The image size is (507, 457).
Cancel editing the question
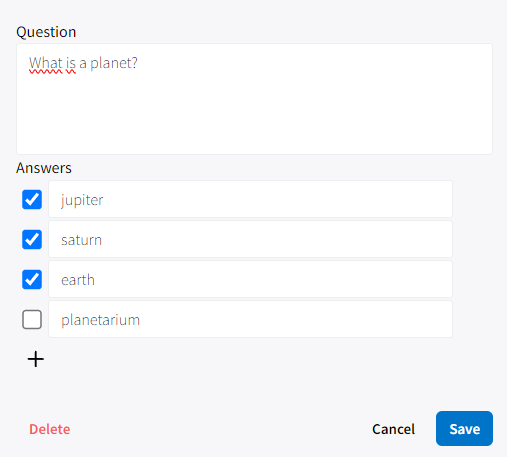(x=393, y=429)
